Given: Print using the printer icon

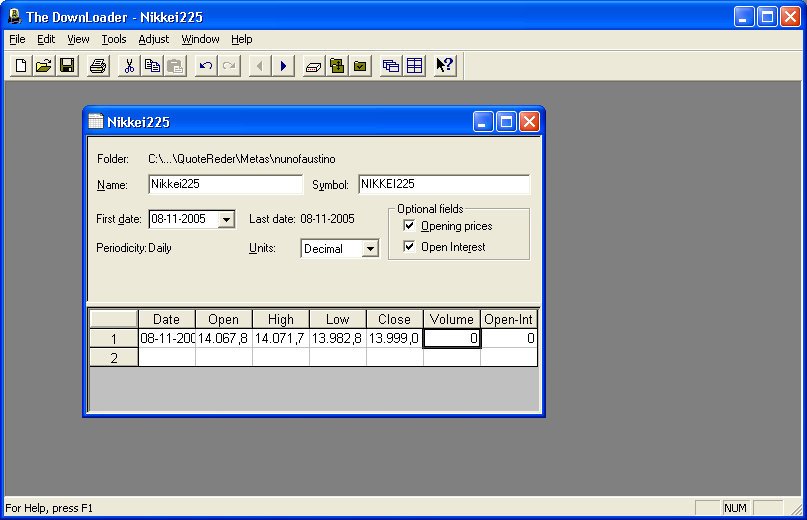Looking at the screenshot, I should tap(98, 66).
